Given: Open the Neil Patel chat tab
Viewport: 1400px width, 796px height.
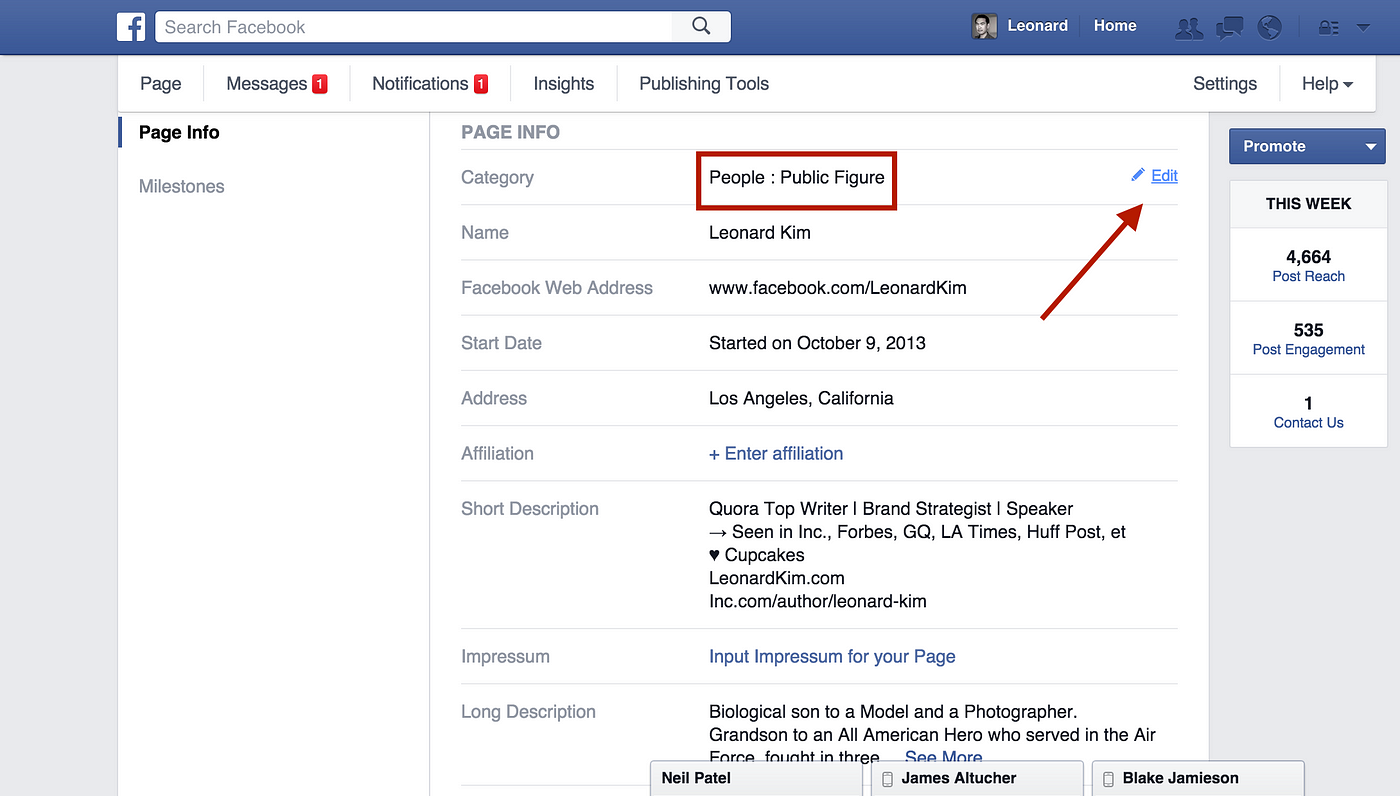Looking at the screenshot, I should tap(756, 778).
